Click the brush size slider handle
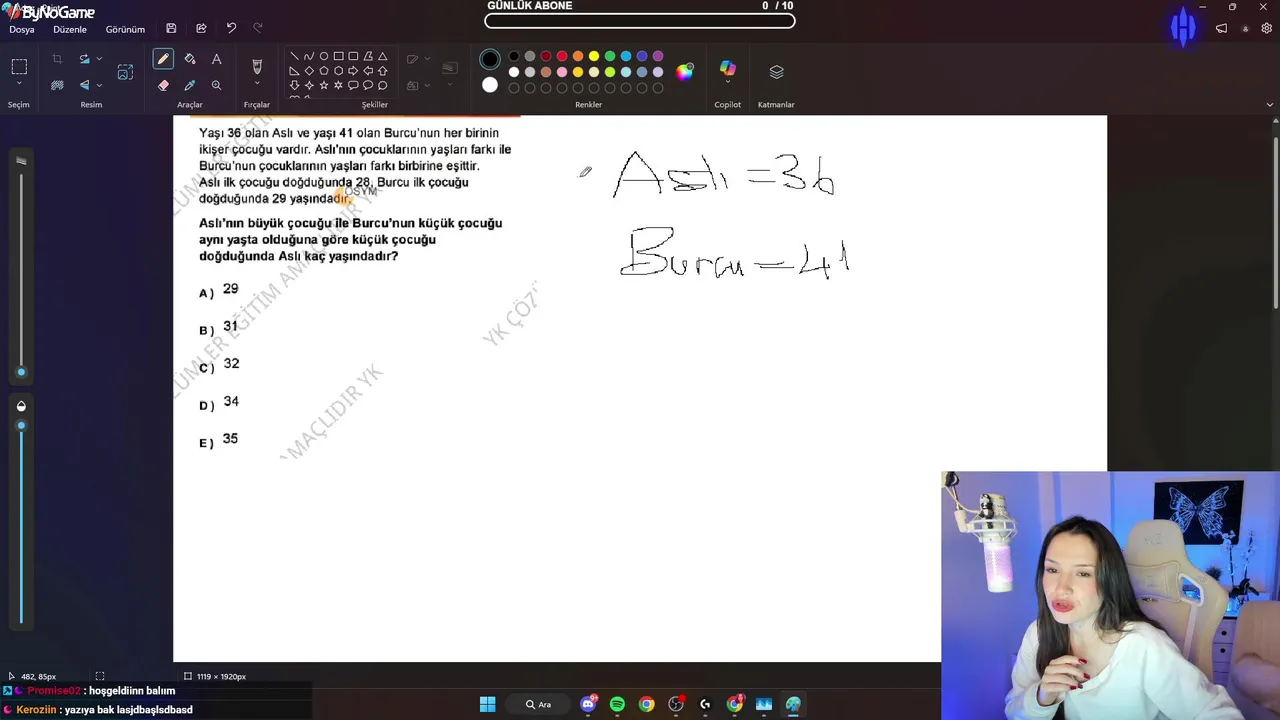1280x720 pixels. (21, 372)
